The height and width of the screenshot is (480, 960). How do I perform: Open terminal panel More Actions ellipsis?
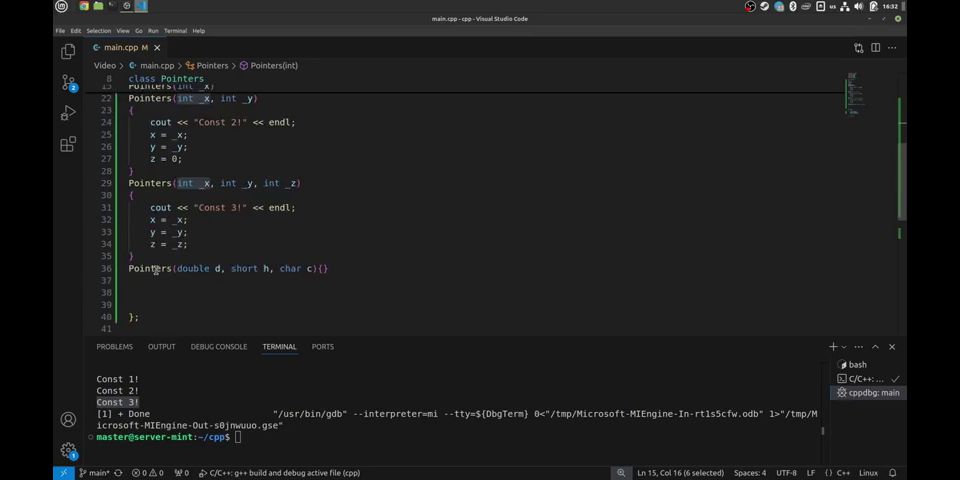tap(858, 347)
